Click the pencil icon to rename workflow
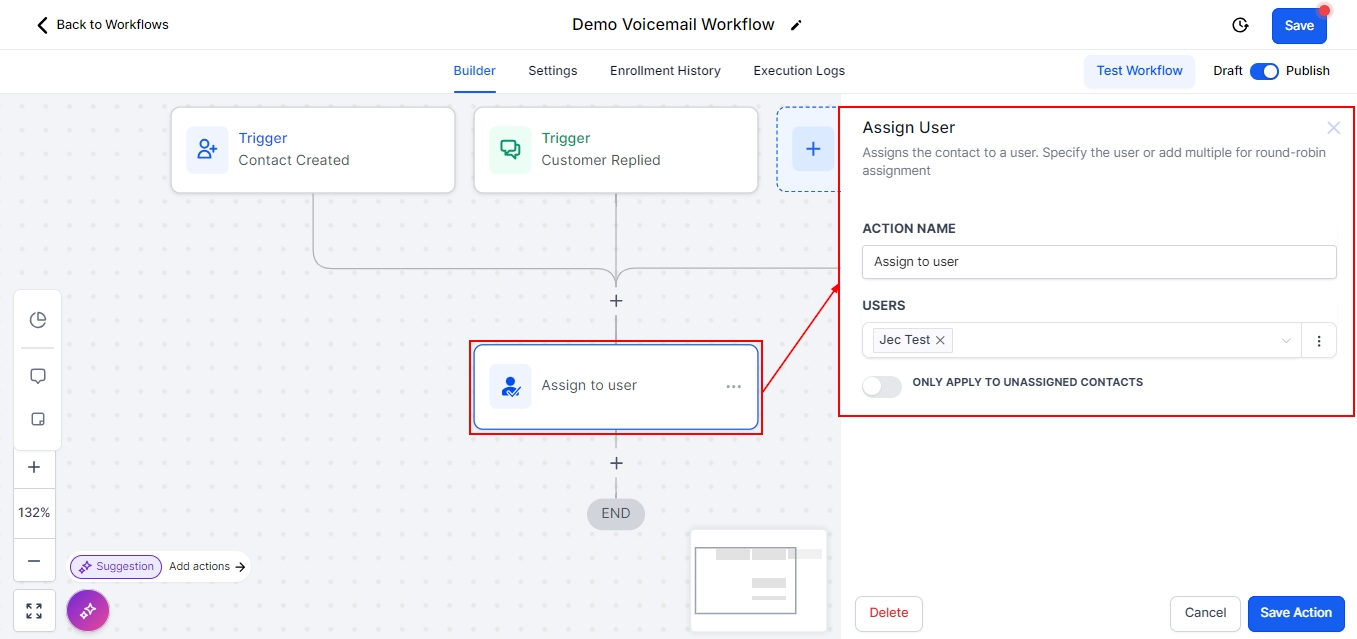 (x=796, y=25)
